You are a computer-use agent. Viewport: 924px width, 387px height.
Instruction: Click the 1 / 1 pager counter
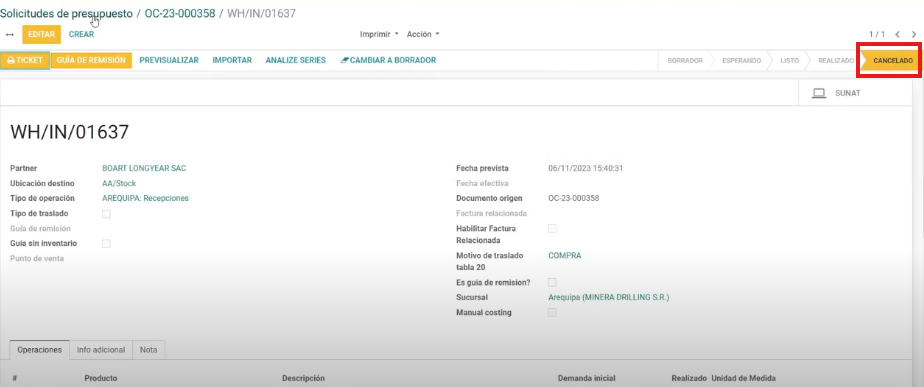(877, 35)
